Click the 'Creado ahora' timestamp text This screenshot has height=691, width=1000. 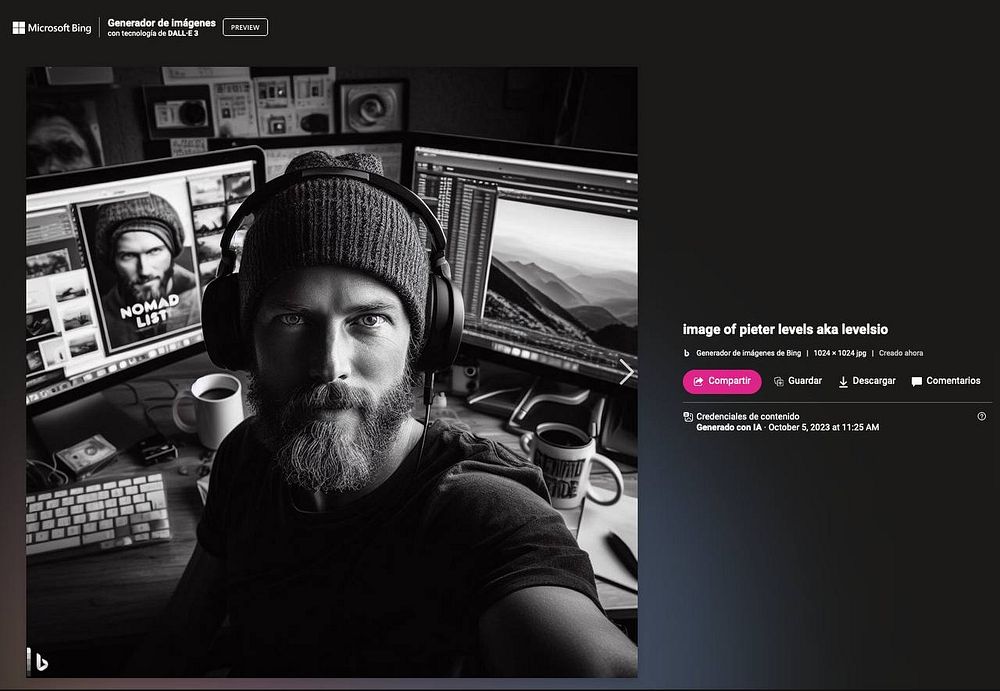[x=901, y=353]
